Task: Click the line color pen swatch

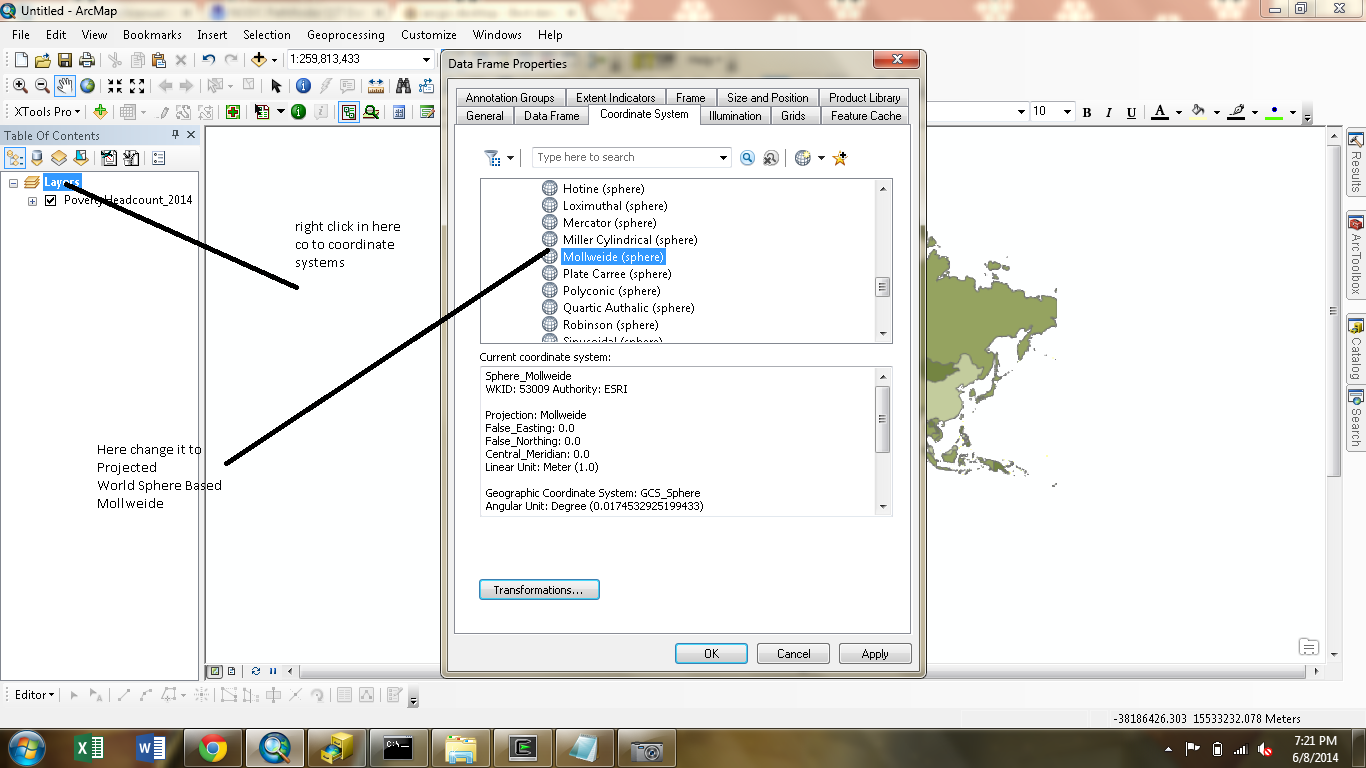Action: pos(1236,112)
